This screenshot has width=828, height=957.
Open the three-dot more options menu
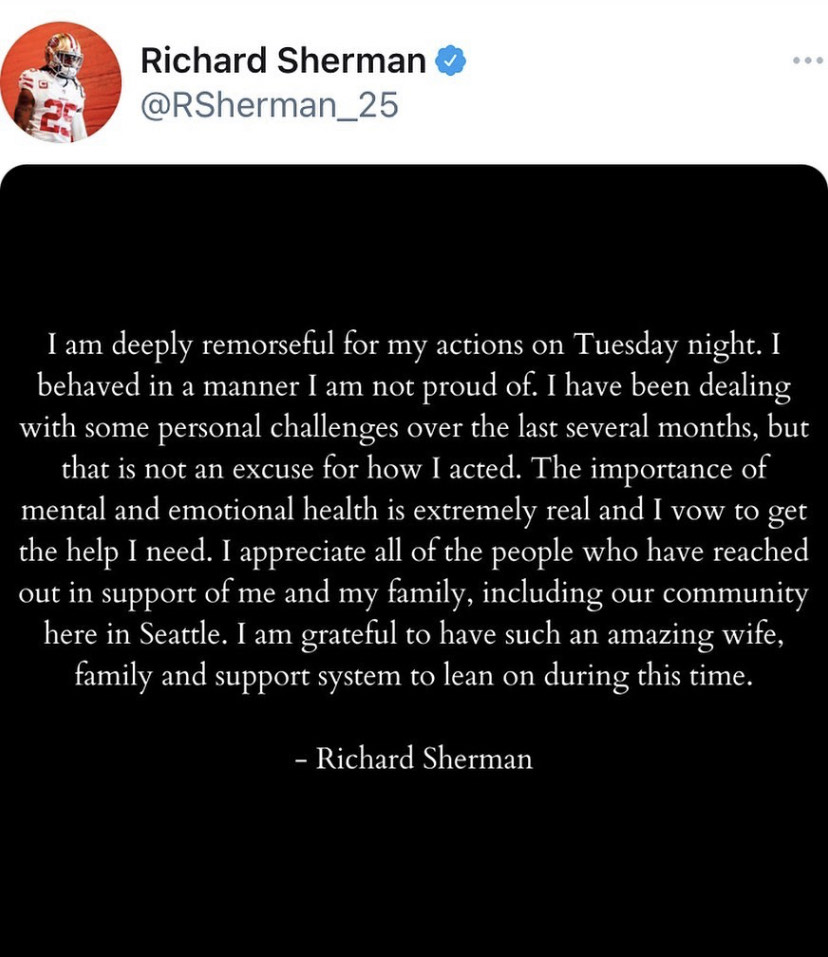coord(806,61)
